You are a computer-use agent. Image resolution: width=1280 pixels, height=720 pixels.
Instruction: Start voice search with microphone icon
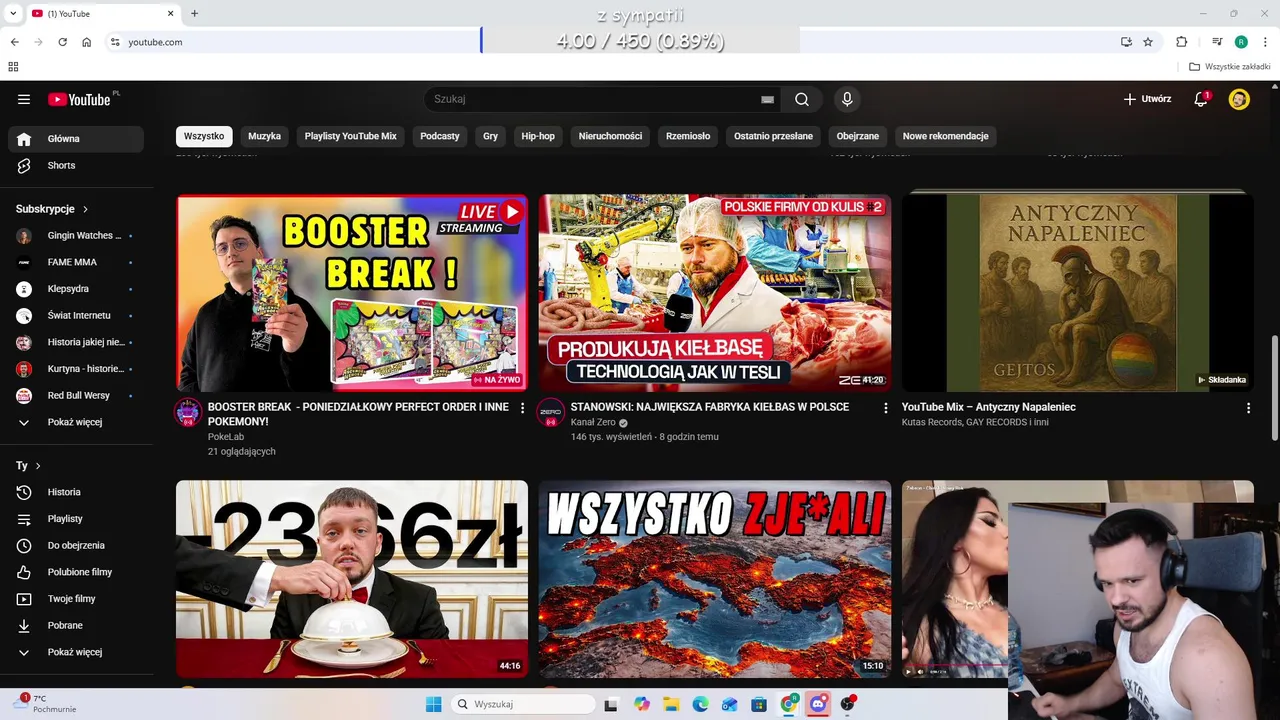click(847, 99)
